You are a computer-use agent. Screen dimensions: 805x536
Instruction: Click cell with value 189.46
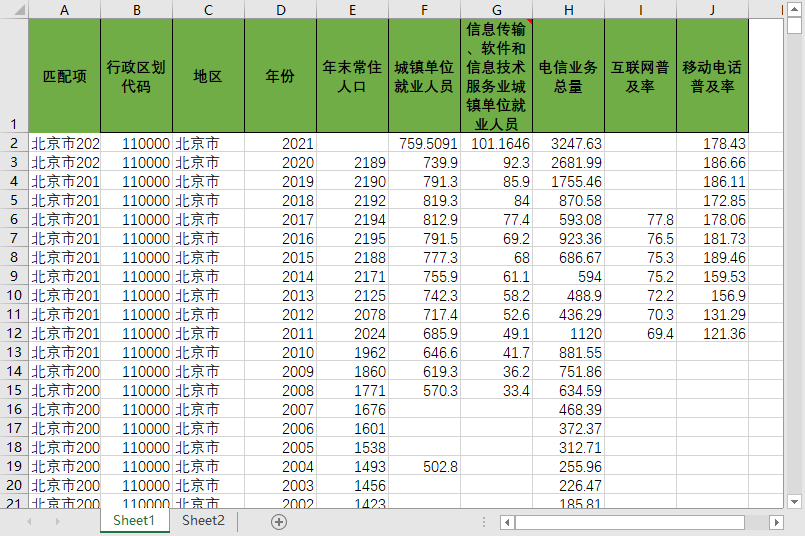712,257
